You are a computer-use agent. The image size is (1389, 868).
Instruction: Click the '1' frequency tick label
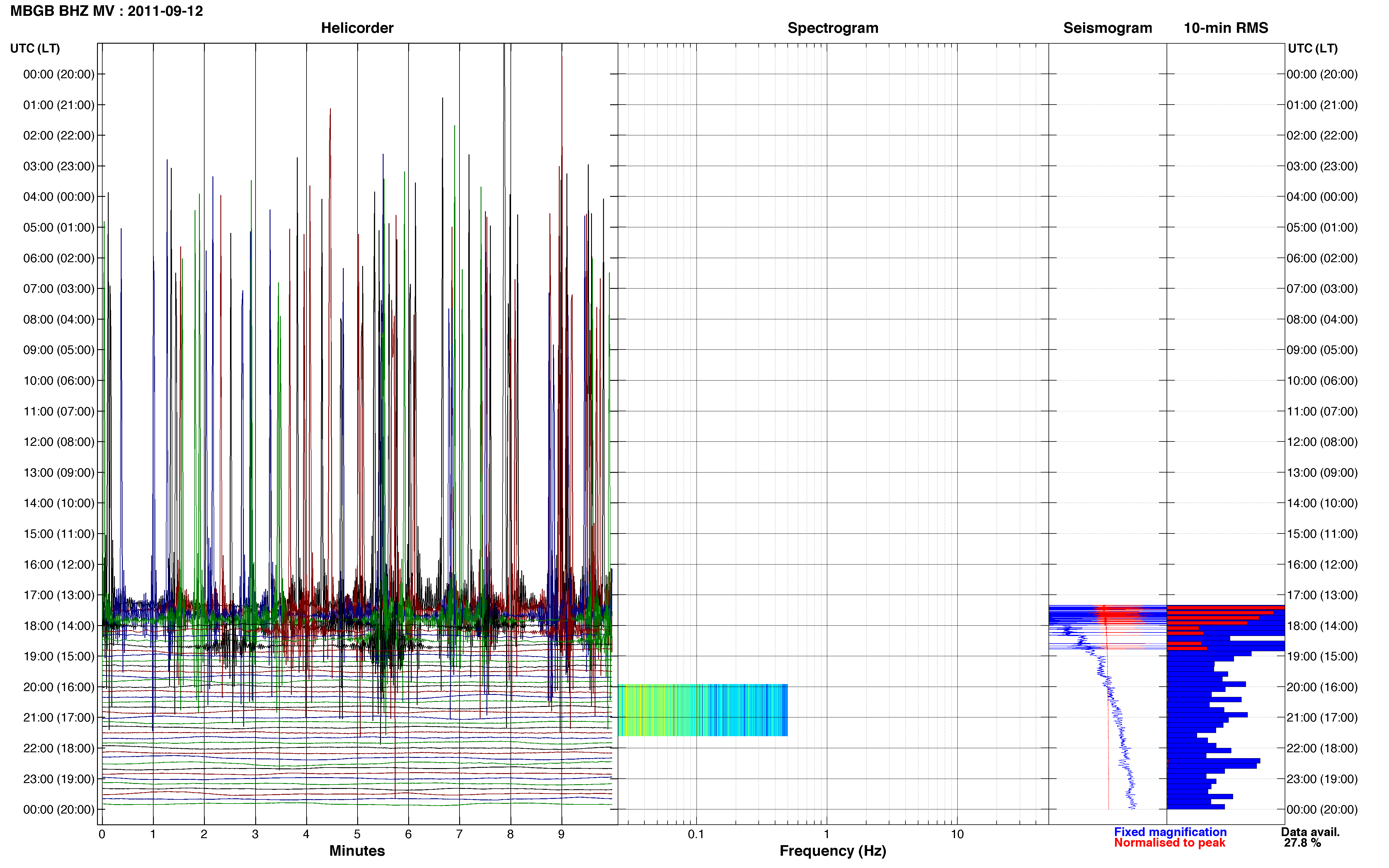click(826, 834)
